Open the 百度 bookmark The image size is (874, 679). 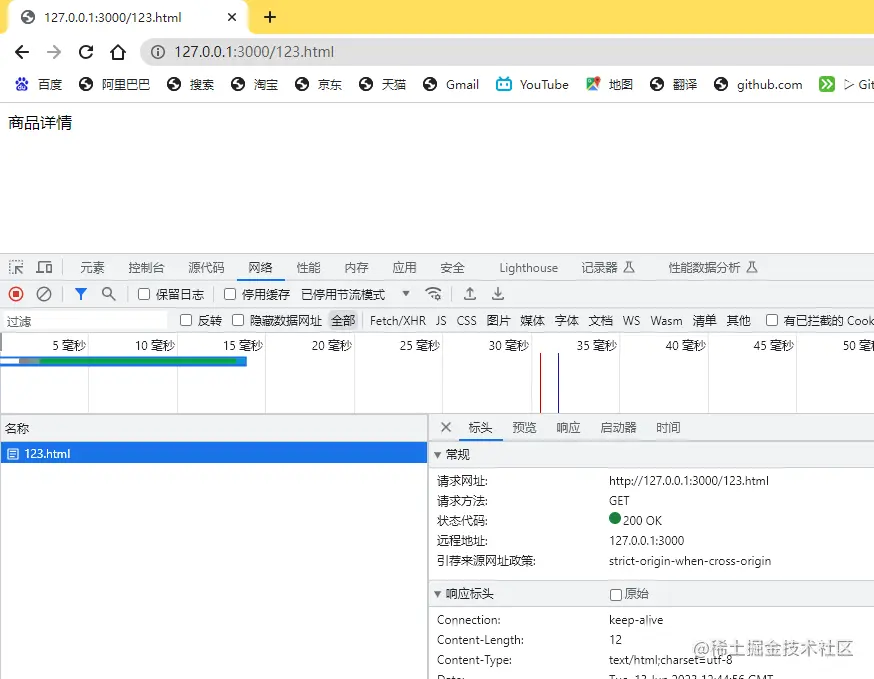pos(38,84)
